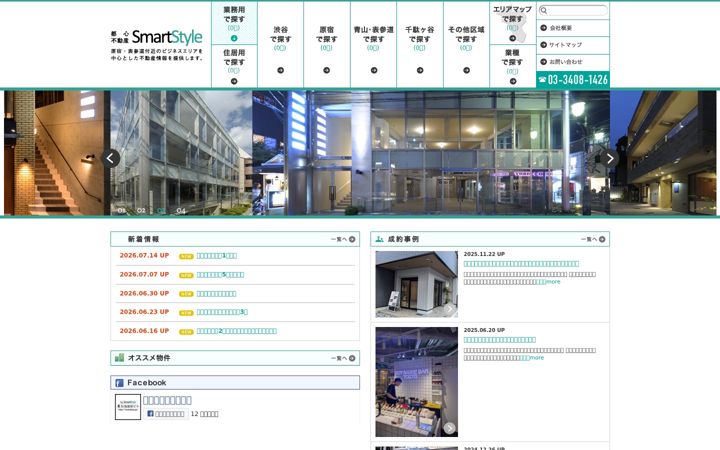Open news item dated 2026.06.16
The width and height of the screenshot is (720, 450).
(x=236, y=331)
